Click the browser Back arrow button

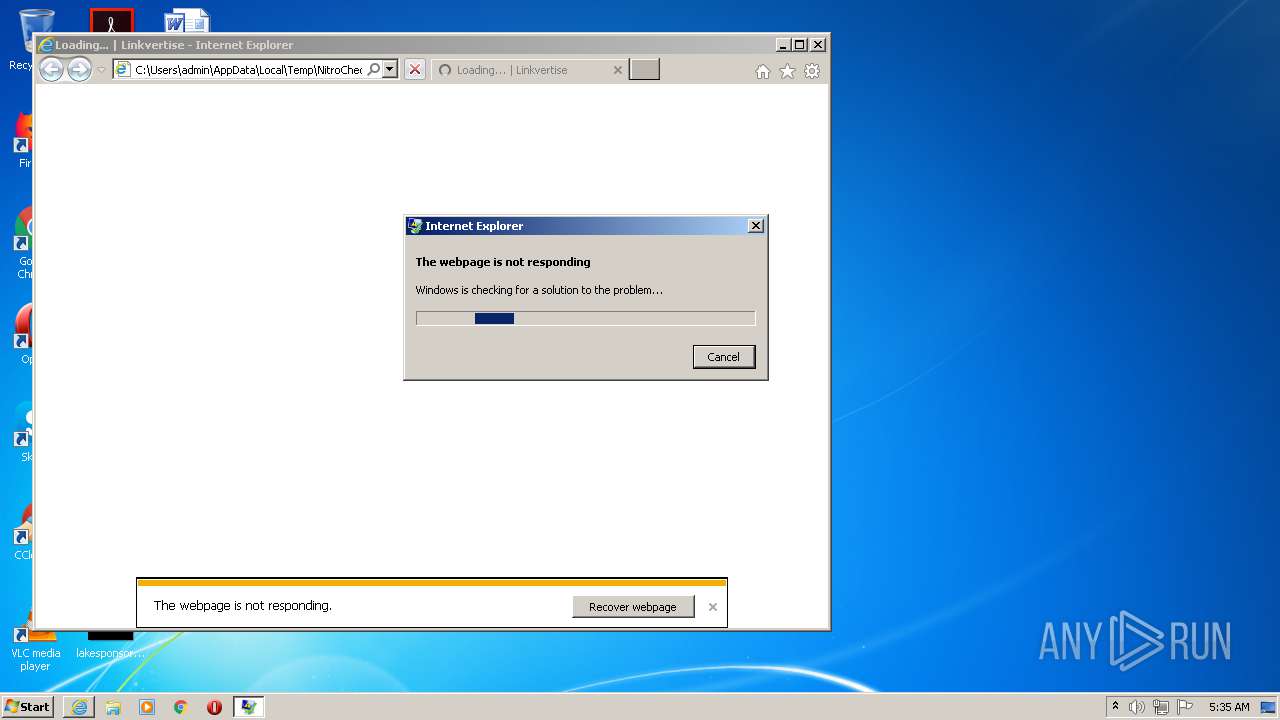(51, 69)
